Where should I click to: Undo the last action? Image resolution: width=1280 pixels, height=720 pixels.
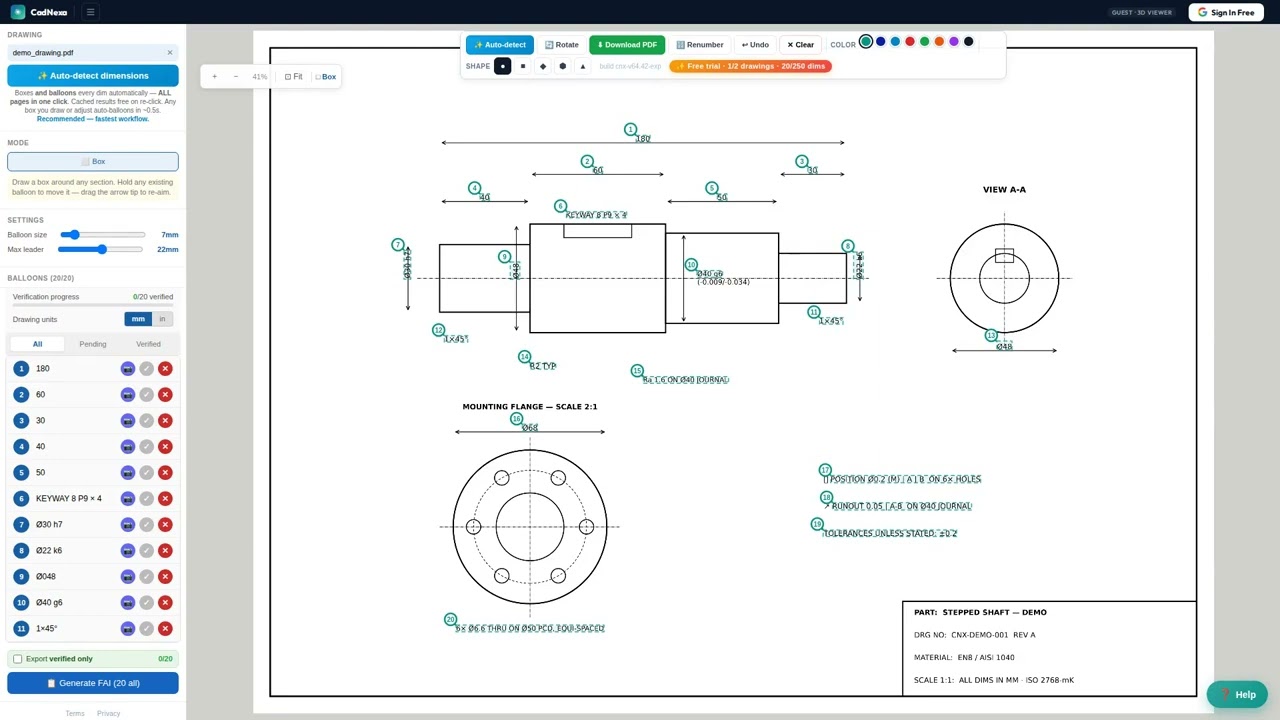pos(755,45)
